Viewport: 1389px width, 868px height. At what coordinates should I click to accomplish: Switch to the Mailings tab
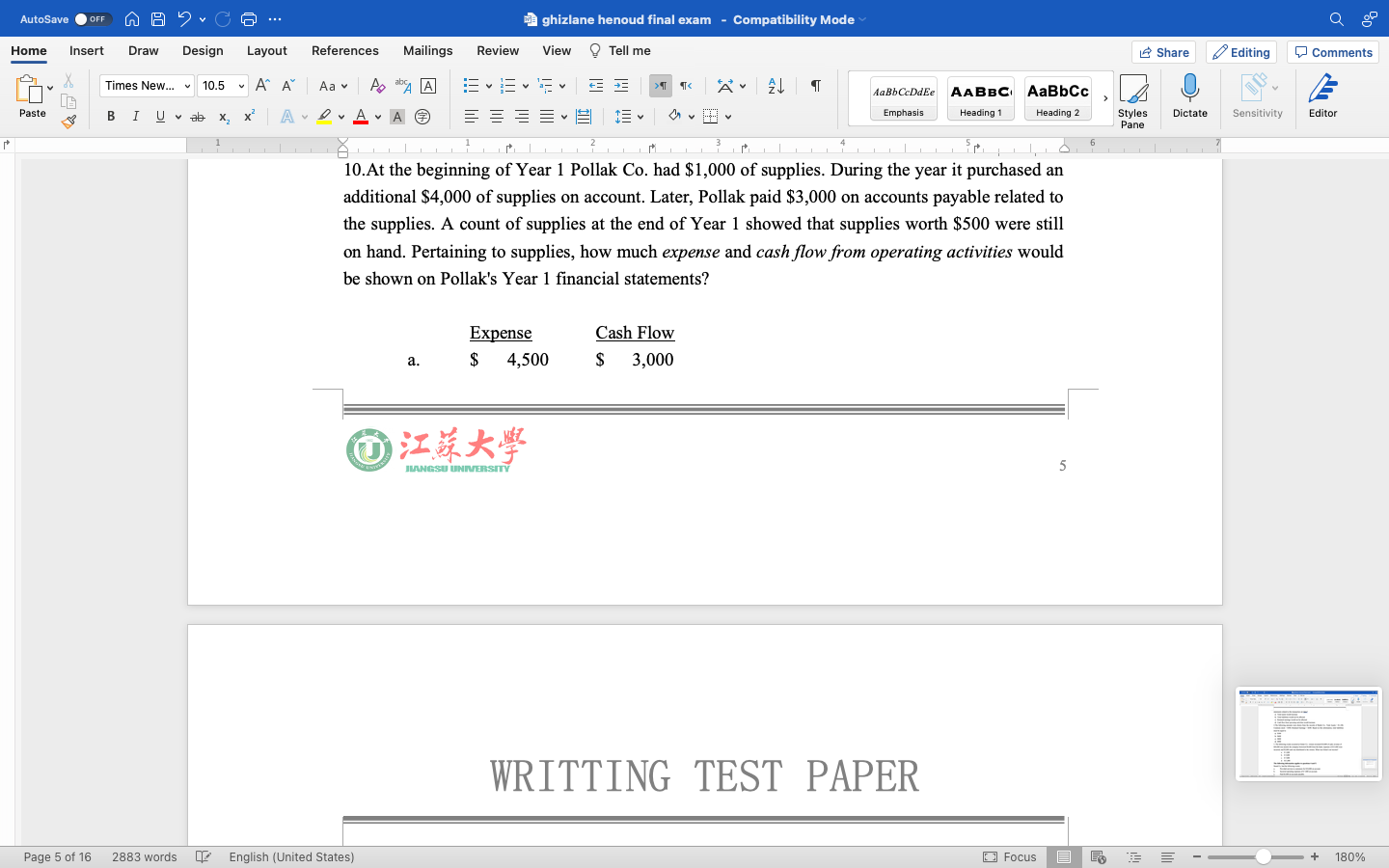pyautogui.click(x=427, y=50)
